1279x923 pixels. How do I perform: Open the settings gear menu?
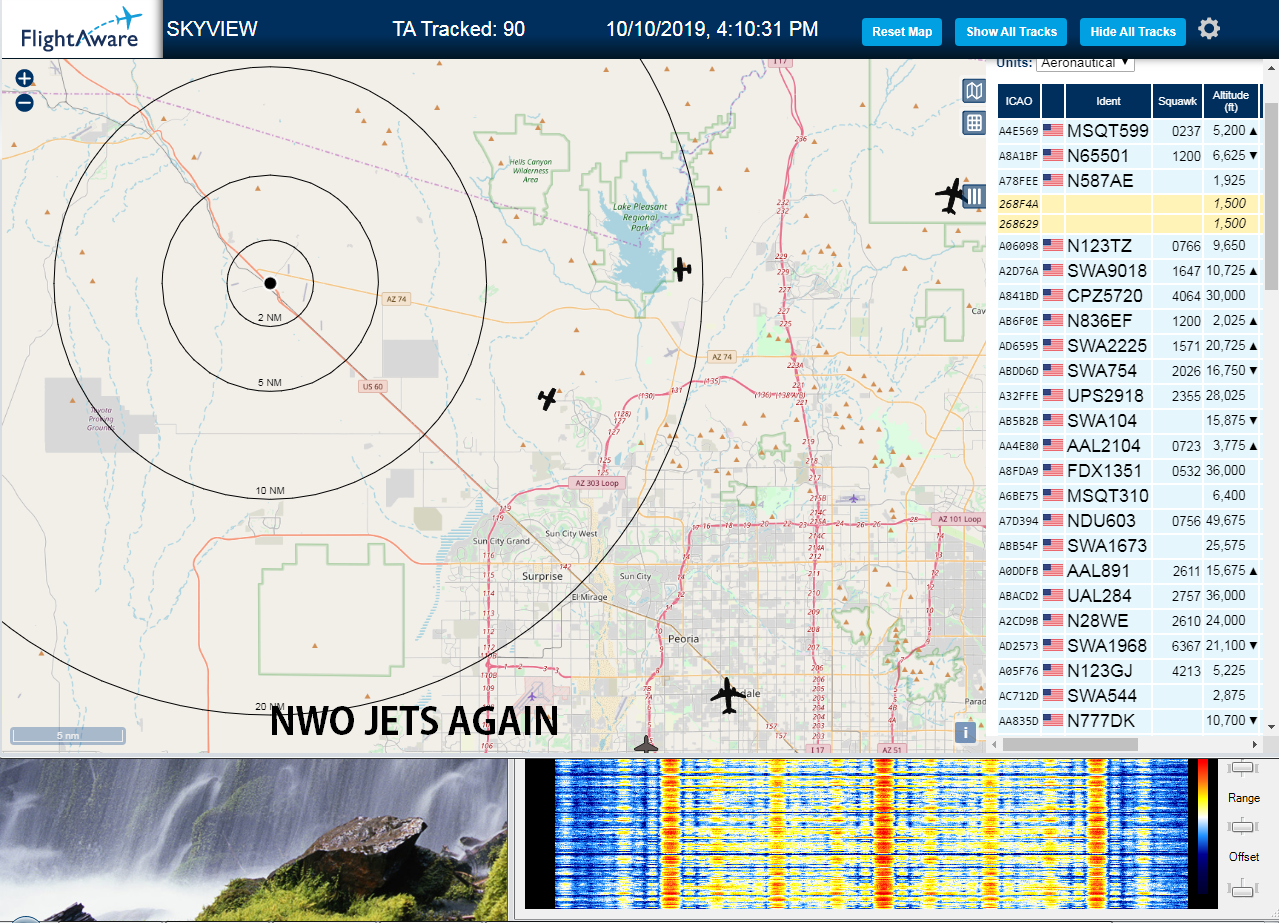[1209, 29]
